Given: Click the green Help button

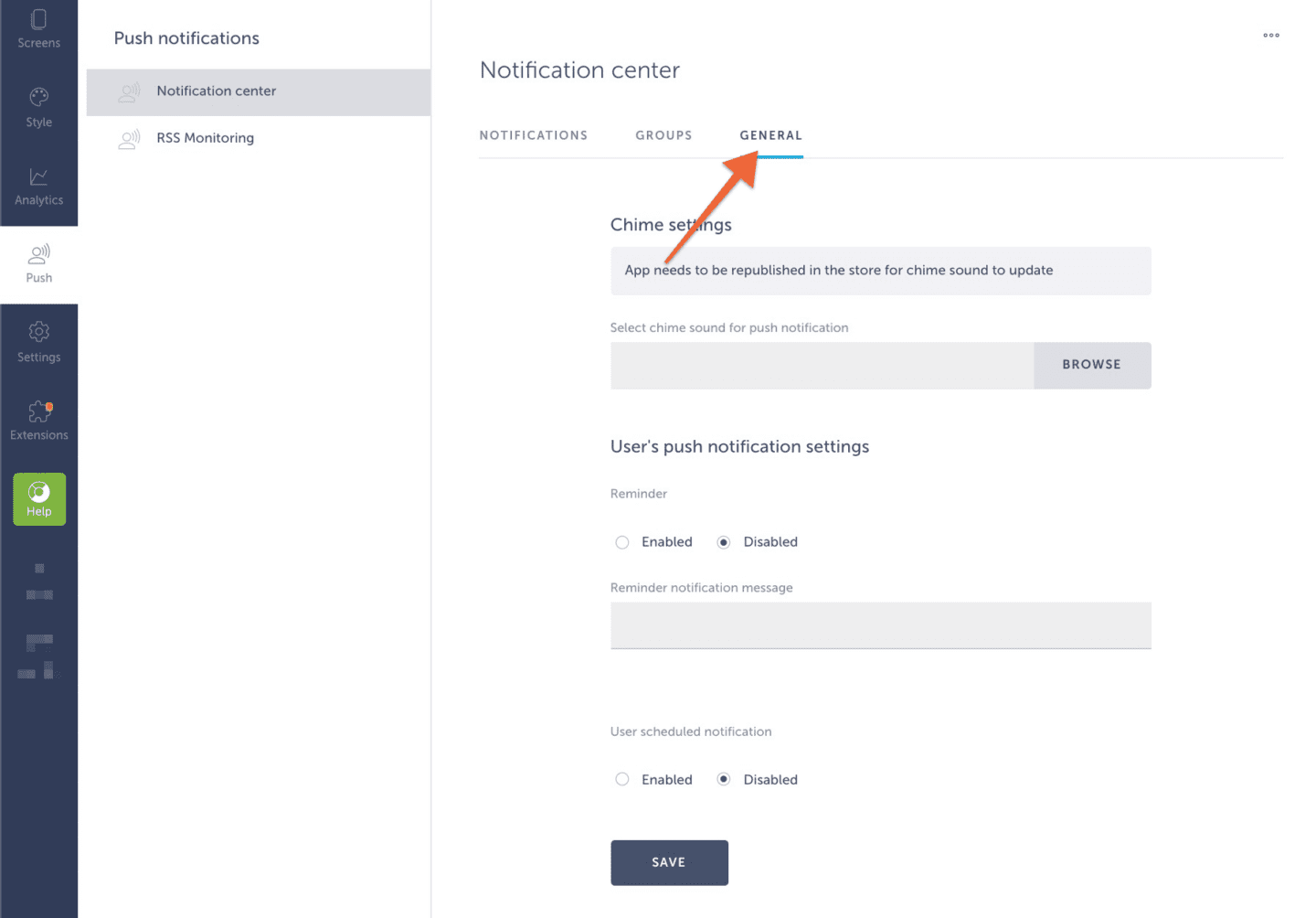Looking at the screenshot, I should click(39, 499).
